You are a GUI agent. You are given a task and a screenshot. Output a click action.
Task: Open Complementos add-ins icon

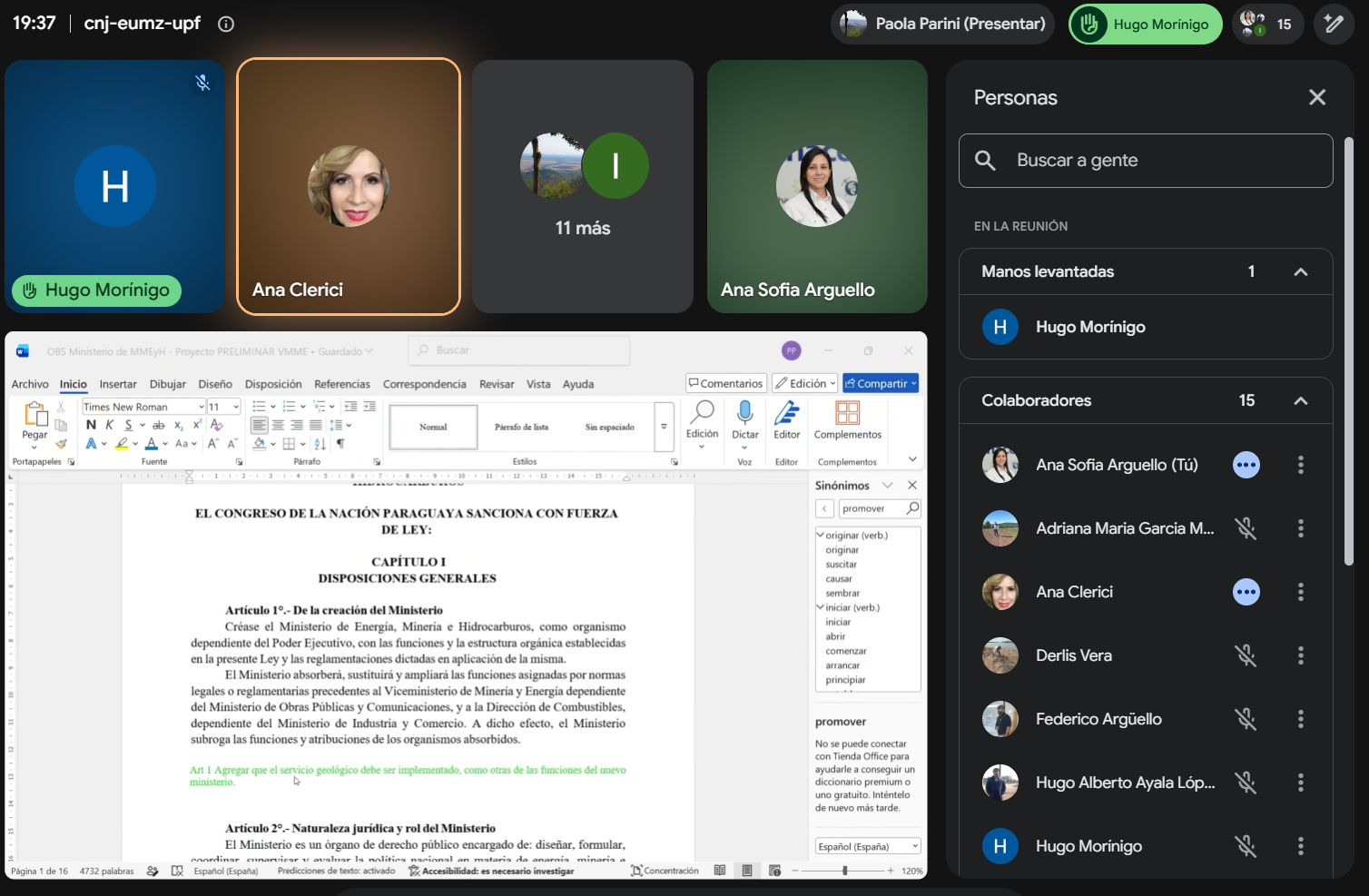[x=848, y=414]
